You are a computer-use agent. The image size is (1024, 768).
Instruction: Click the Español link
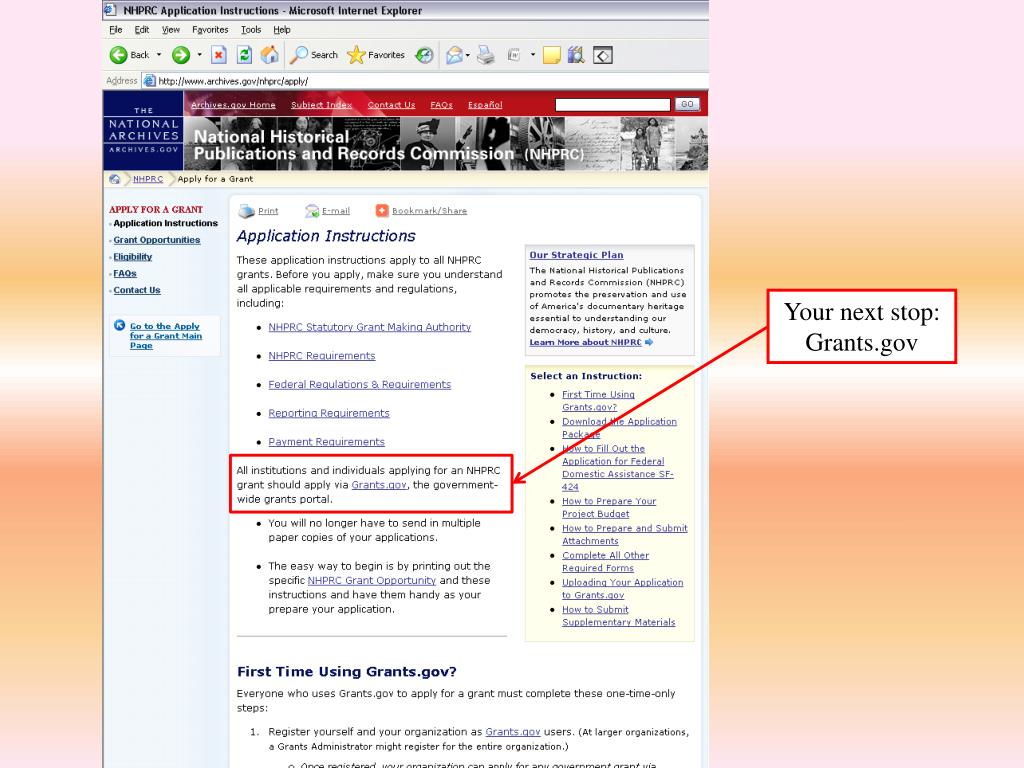click(x=485, y=104)
